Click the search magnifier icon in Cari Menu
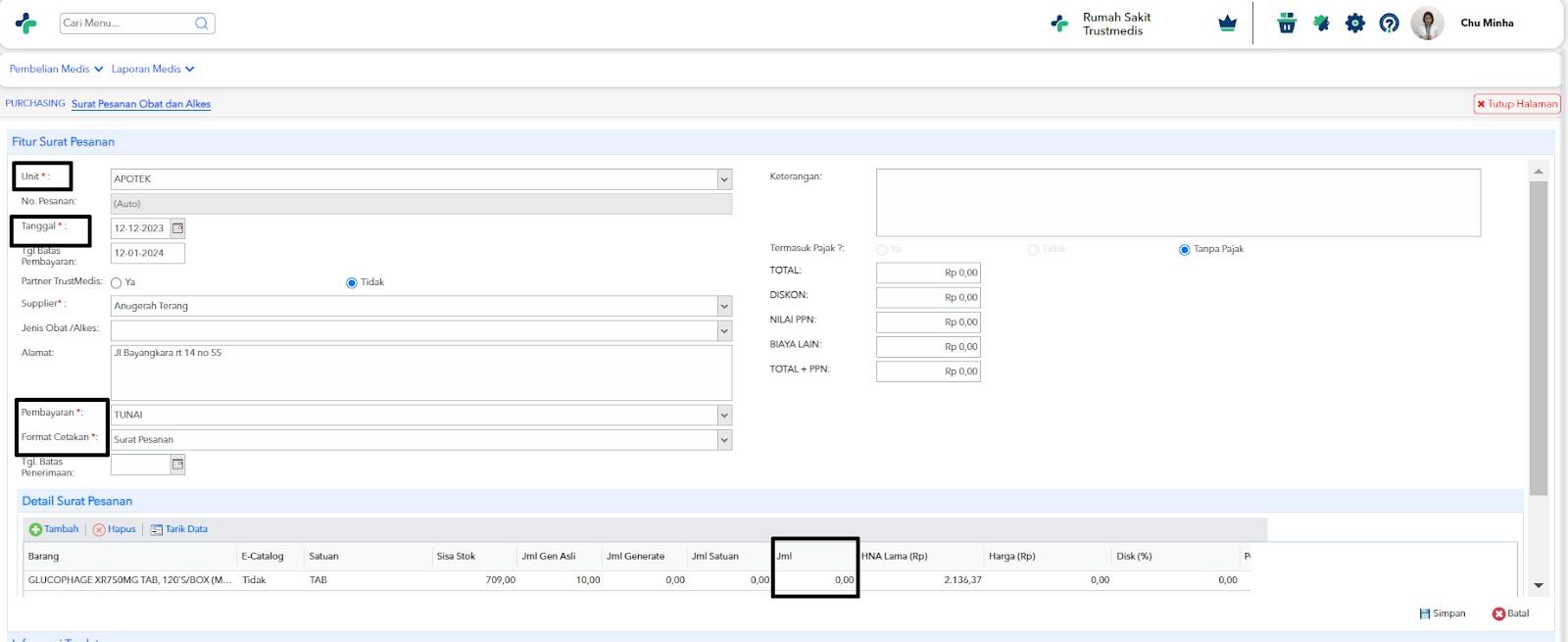Image resolution: width=1568 pixels, height=642 pixels. click(201, 24)
